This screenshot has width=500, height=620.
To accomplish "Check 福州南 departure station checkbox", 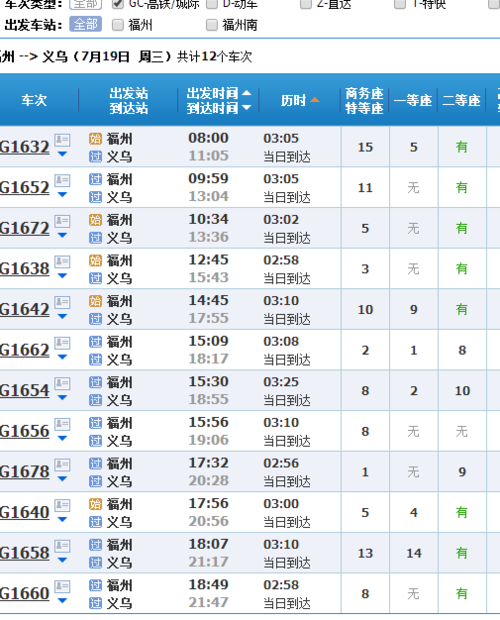I will [212, 25].
